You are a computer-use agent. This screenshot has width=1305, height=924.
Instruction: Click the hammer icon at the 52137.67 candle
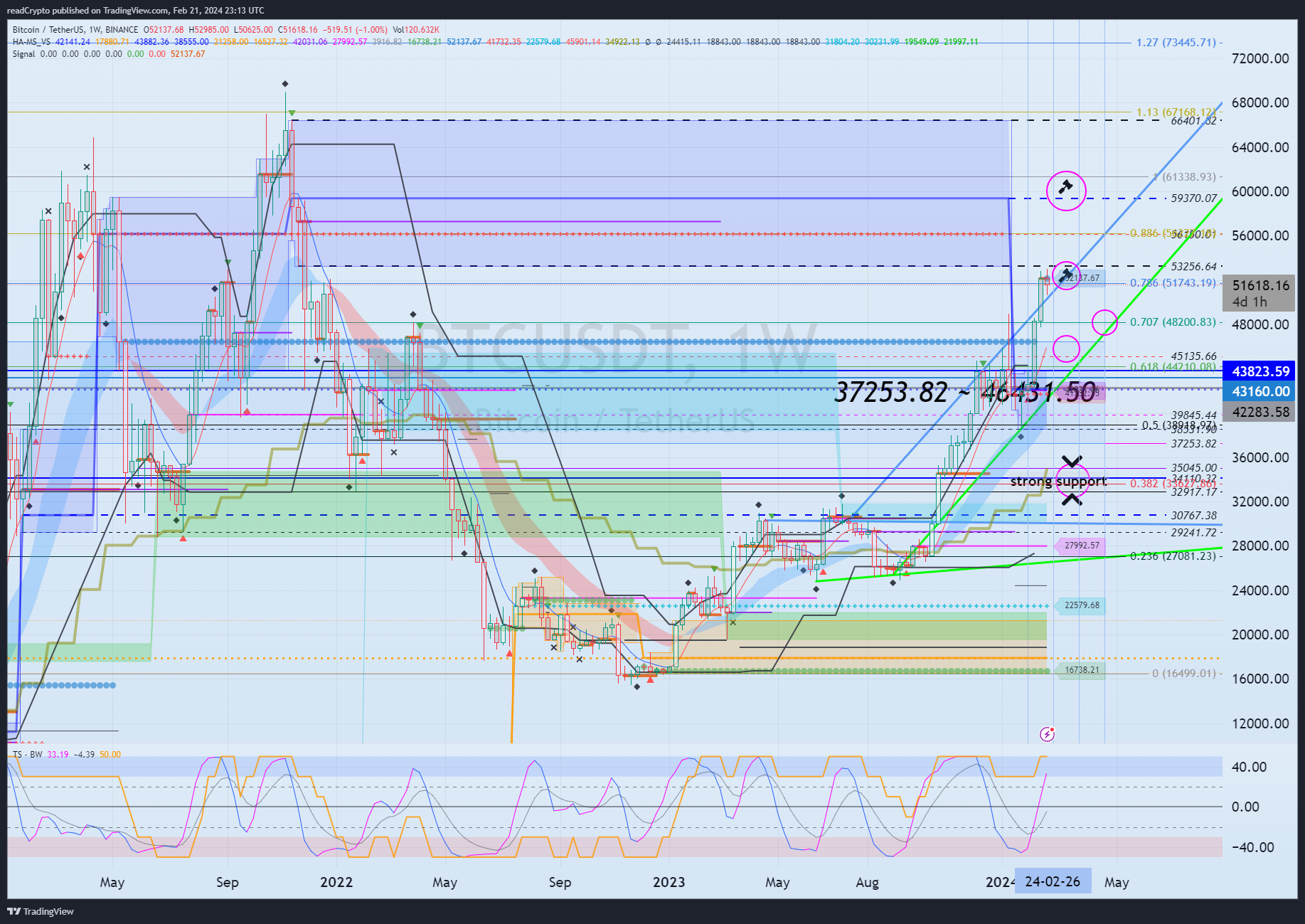(x=1066, y=275)
